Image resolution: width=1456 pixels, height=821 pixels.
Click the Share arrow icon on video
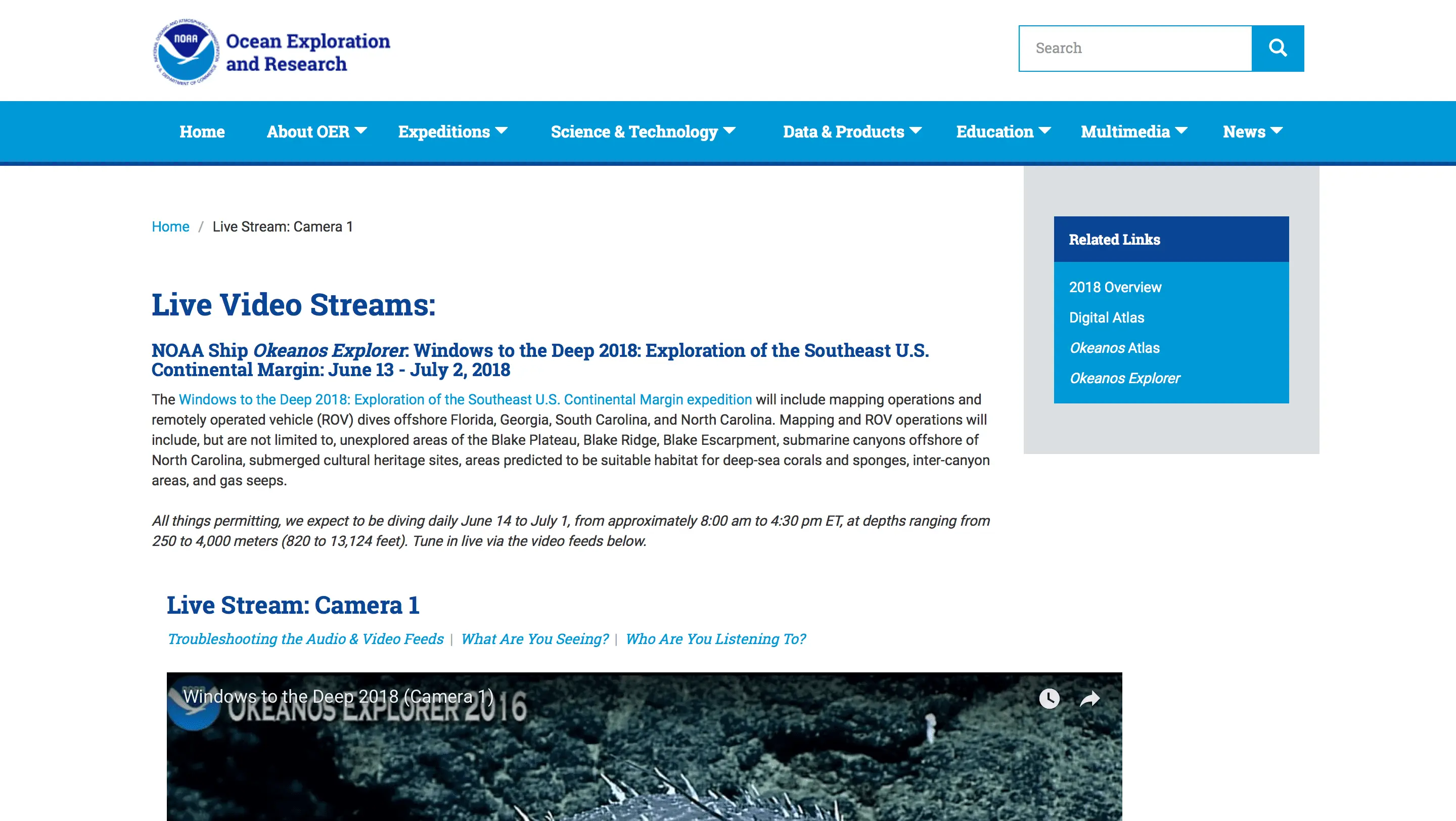pyautogui.click(x=1089, y=698)
